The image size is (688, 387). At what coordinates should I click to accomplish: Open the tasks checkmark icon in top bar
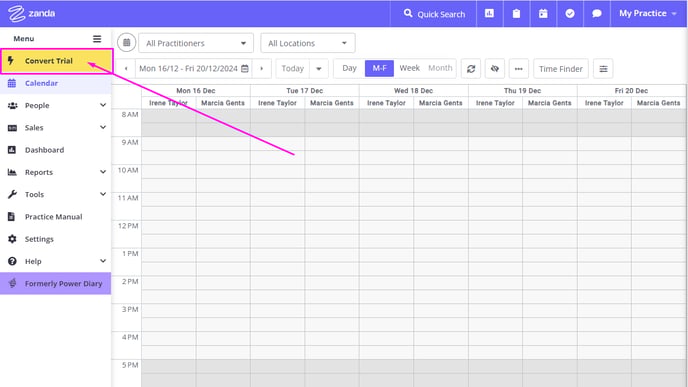pyautogui.click(x=570, y=14)
